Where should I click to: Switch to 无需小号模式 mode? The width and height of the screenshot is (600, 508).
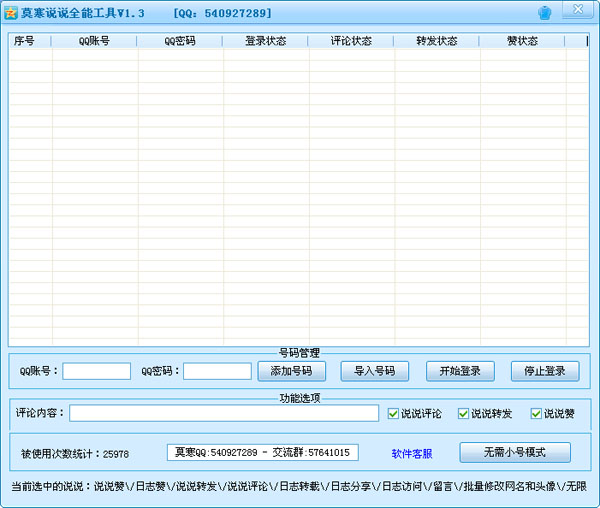pos(515,453)
